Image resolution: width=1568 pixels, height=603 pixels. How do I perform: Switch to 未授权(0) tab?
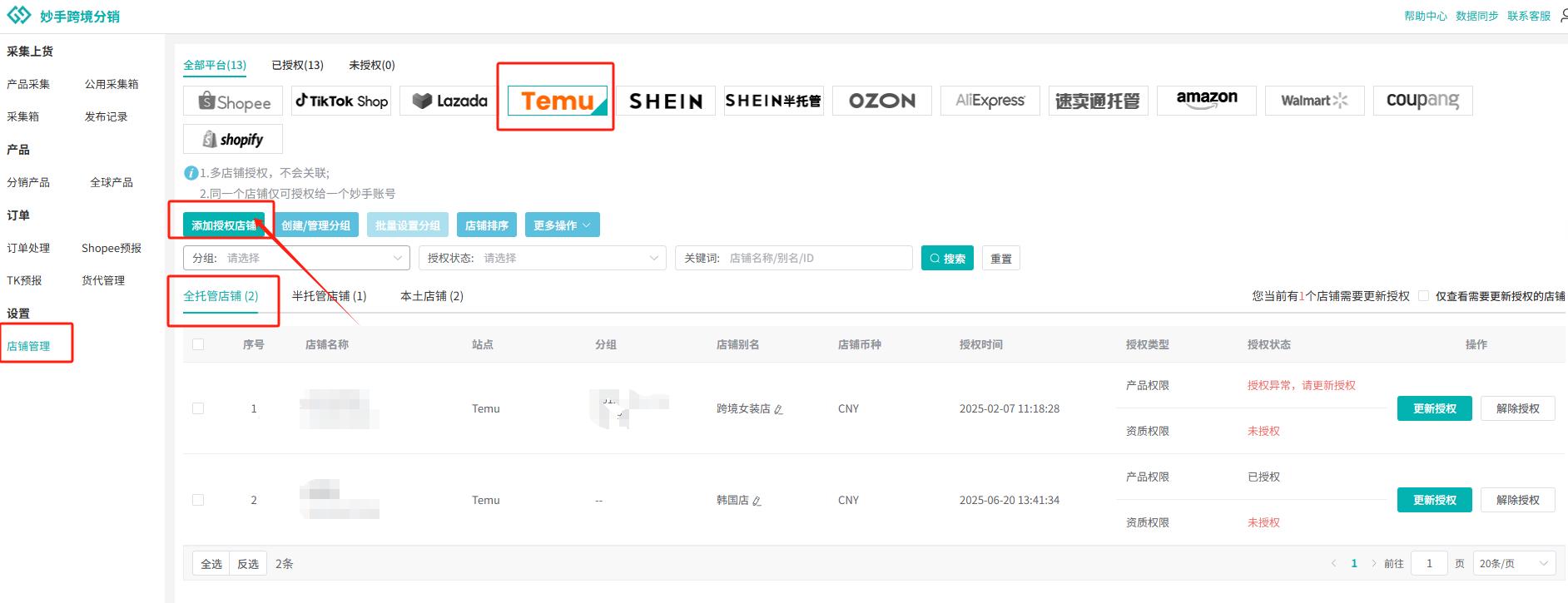[372, 65]
